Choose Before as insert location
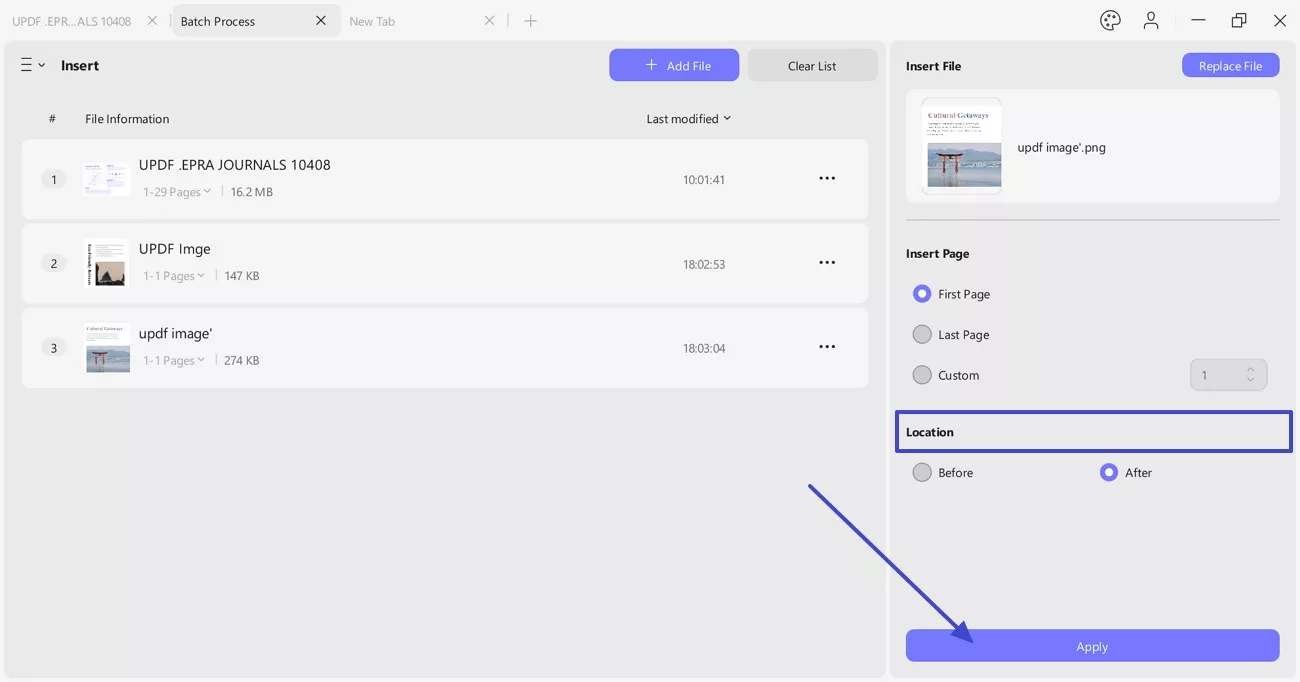The height and width of the screenshot is (682, 1300). (922, 473)
